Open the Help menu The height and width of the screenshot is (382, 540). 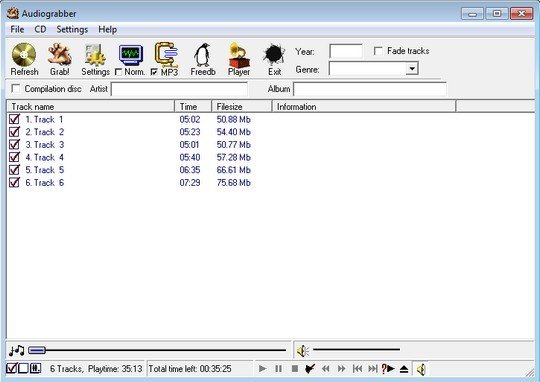[107, 30]
